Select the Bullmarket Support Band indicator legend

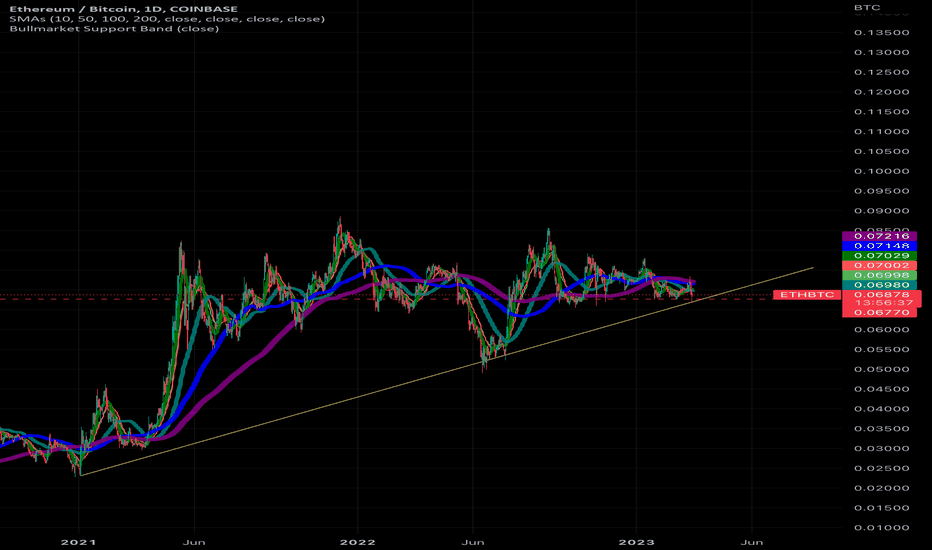(x=114, y=29)
